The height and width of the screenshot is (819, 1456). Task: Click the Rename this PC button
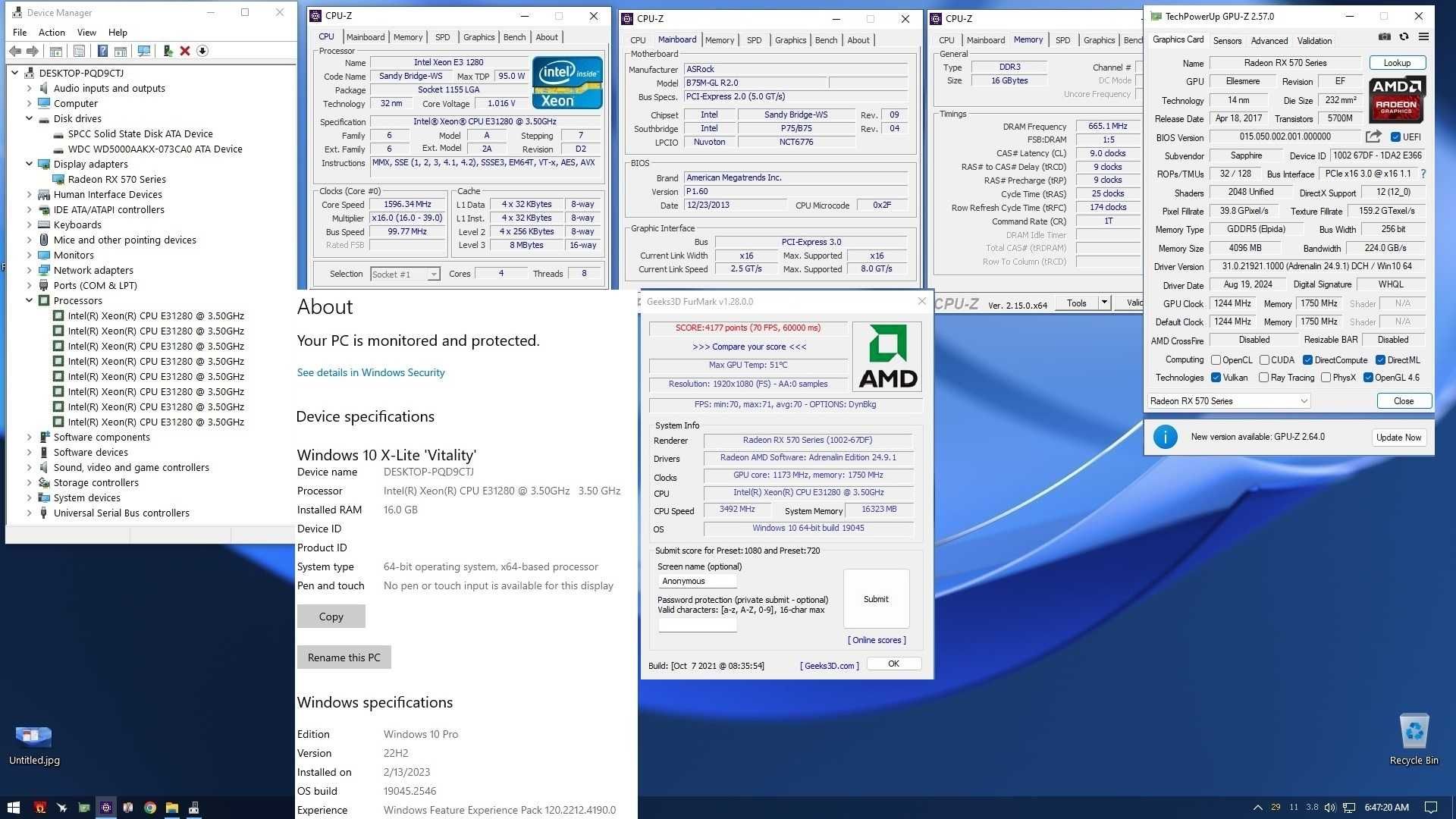(344, 657)
